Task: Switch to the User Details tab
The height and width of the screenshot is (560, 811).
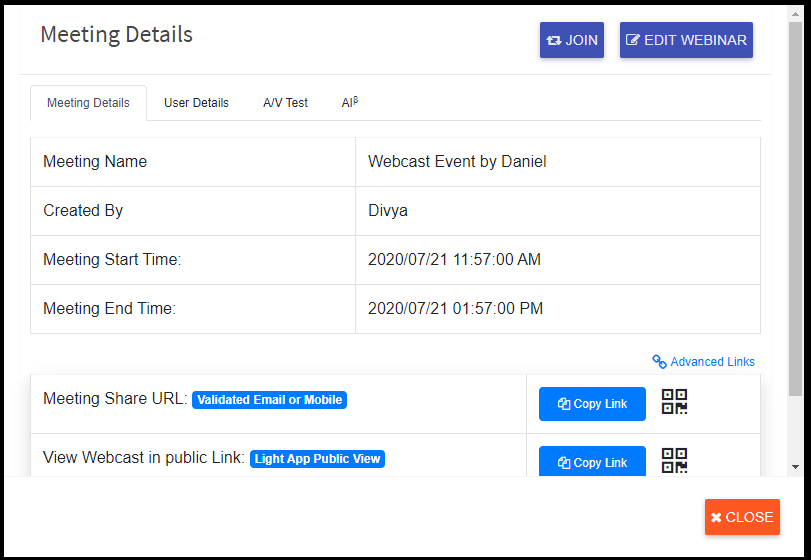Action: [196, 103]
